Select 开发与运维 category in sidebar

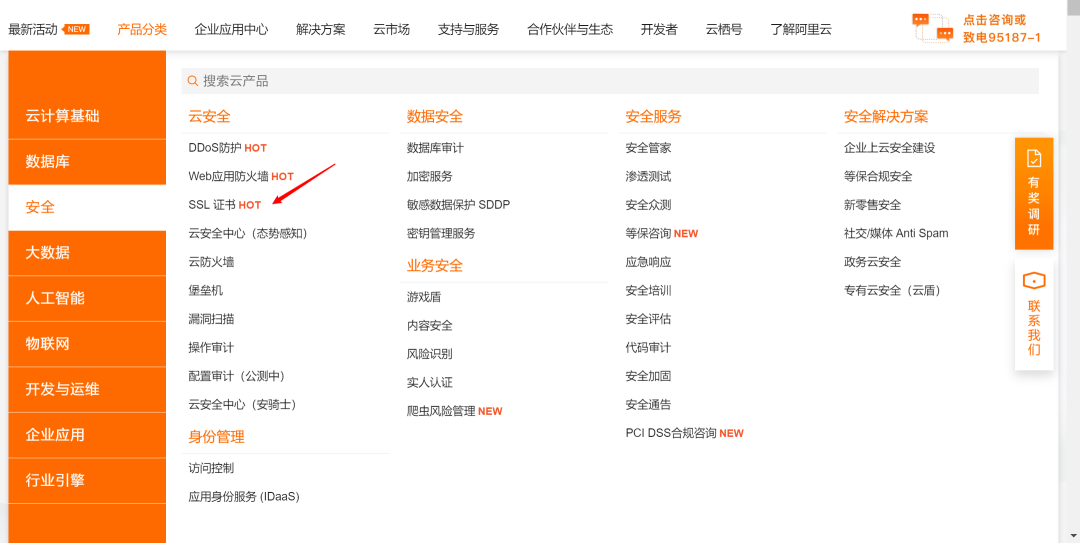[x=87, y=389]
